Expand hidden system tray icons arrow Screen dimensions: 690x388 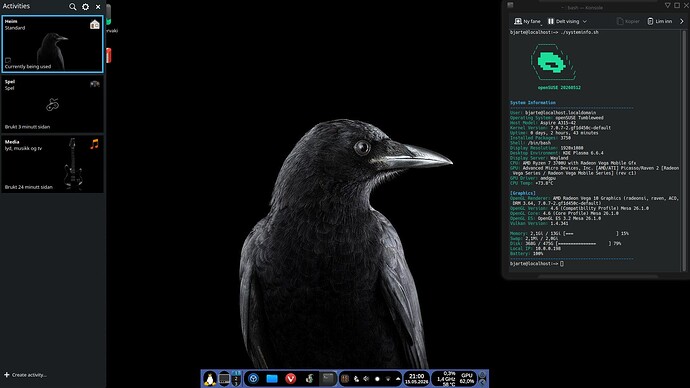[x=398, y=379]
